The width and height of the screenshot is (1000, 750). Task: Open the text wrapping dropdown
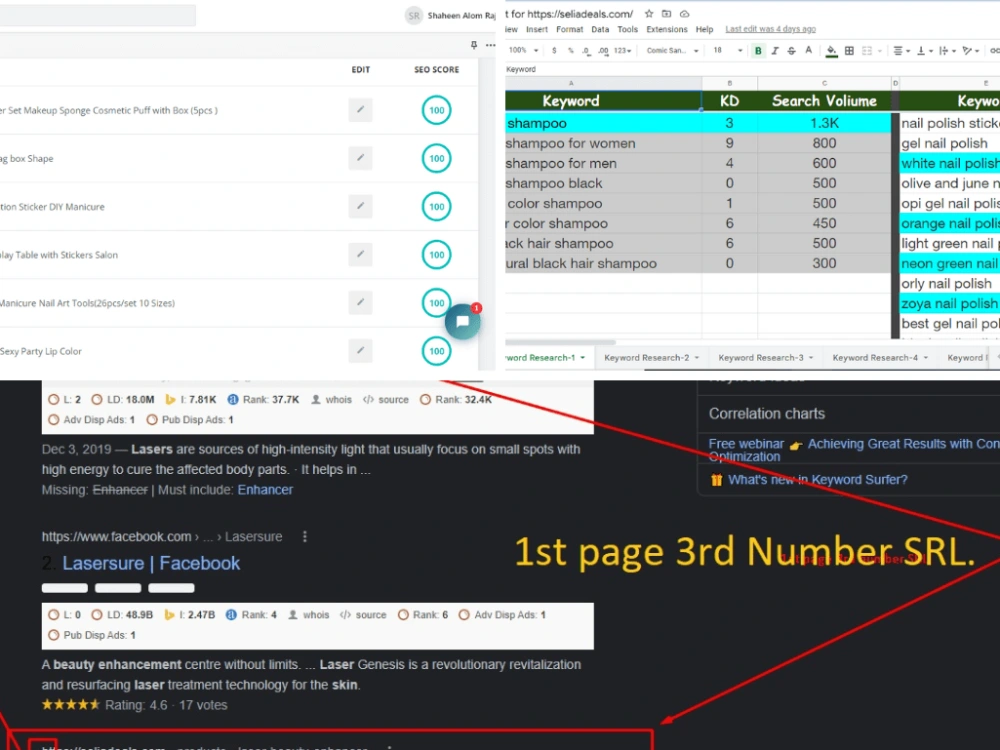(x=947, y=50)
